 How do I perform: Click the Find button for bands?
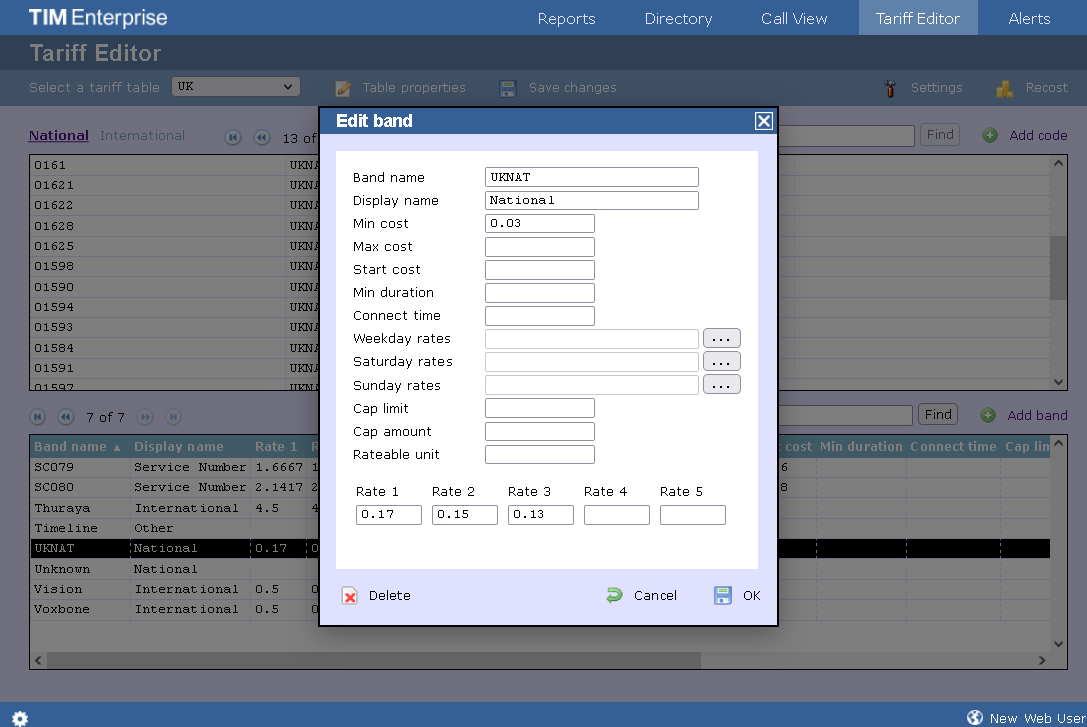tap(938, 414)
